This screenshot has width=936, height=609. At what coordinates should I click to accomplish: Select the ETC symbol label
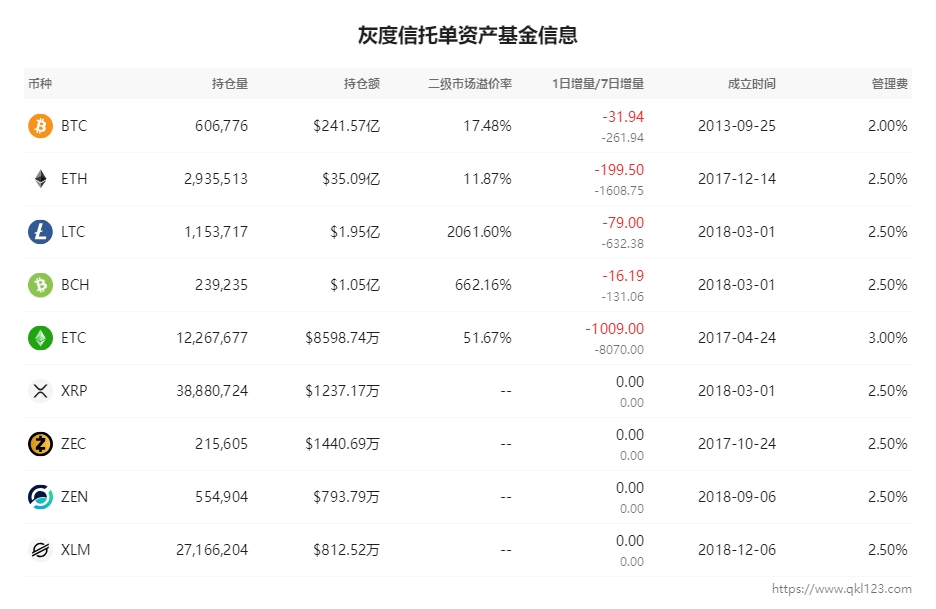coord(73,338)
